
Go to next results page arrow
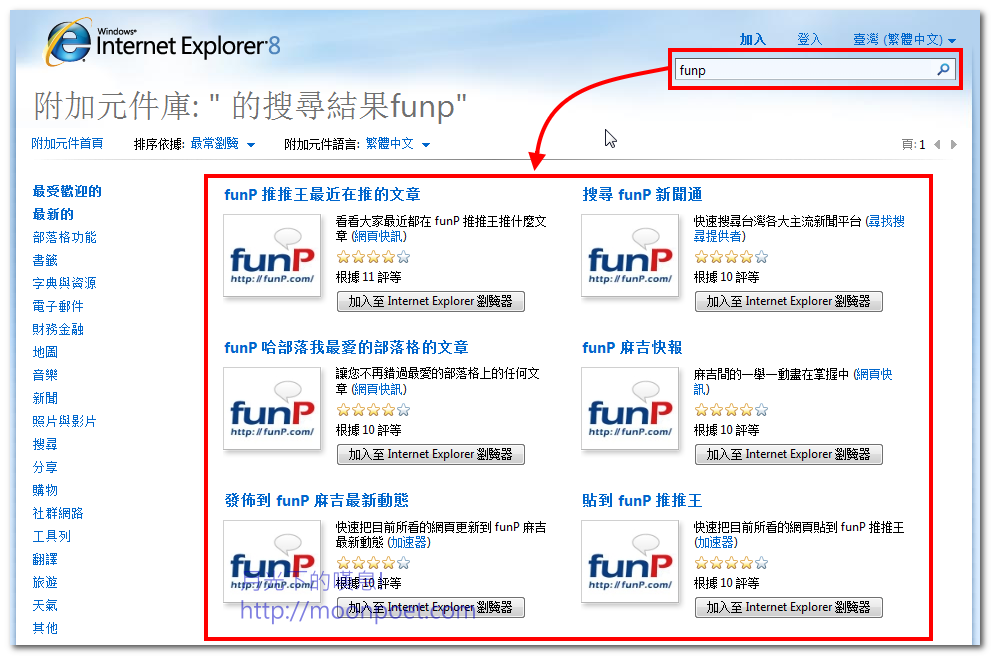point(954,145)
